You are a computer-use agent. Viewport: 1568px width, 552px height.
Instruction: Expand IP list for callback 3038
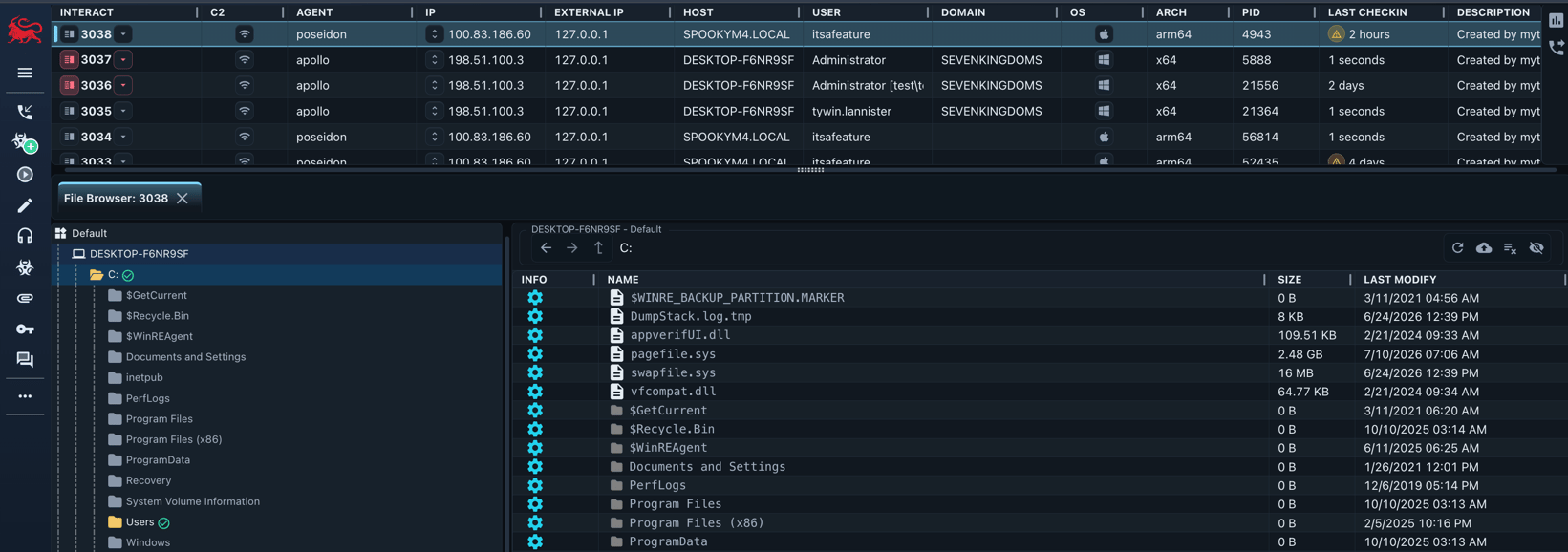click(434, 34)
